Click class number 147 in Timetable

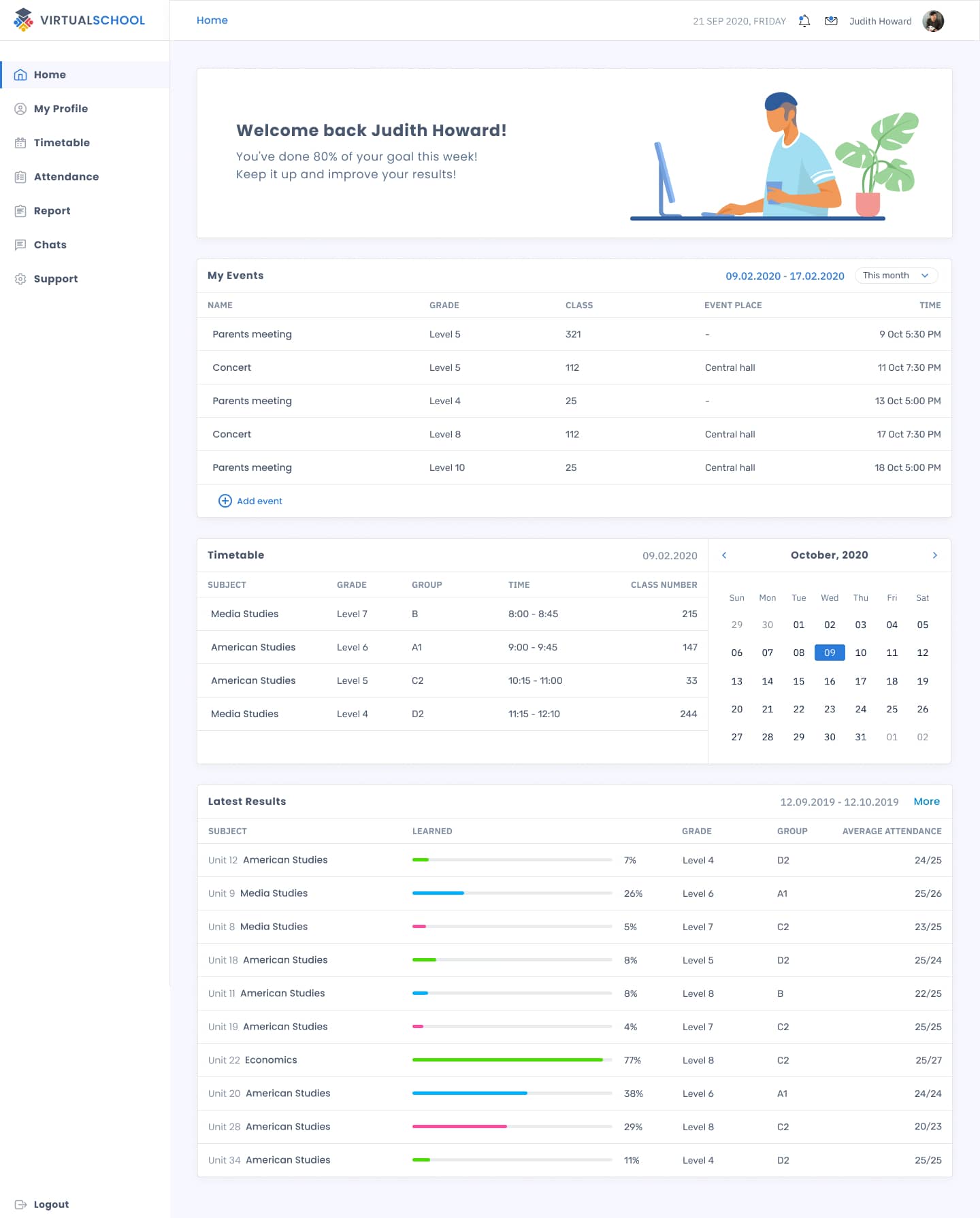[689, 647]
